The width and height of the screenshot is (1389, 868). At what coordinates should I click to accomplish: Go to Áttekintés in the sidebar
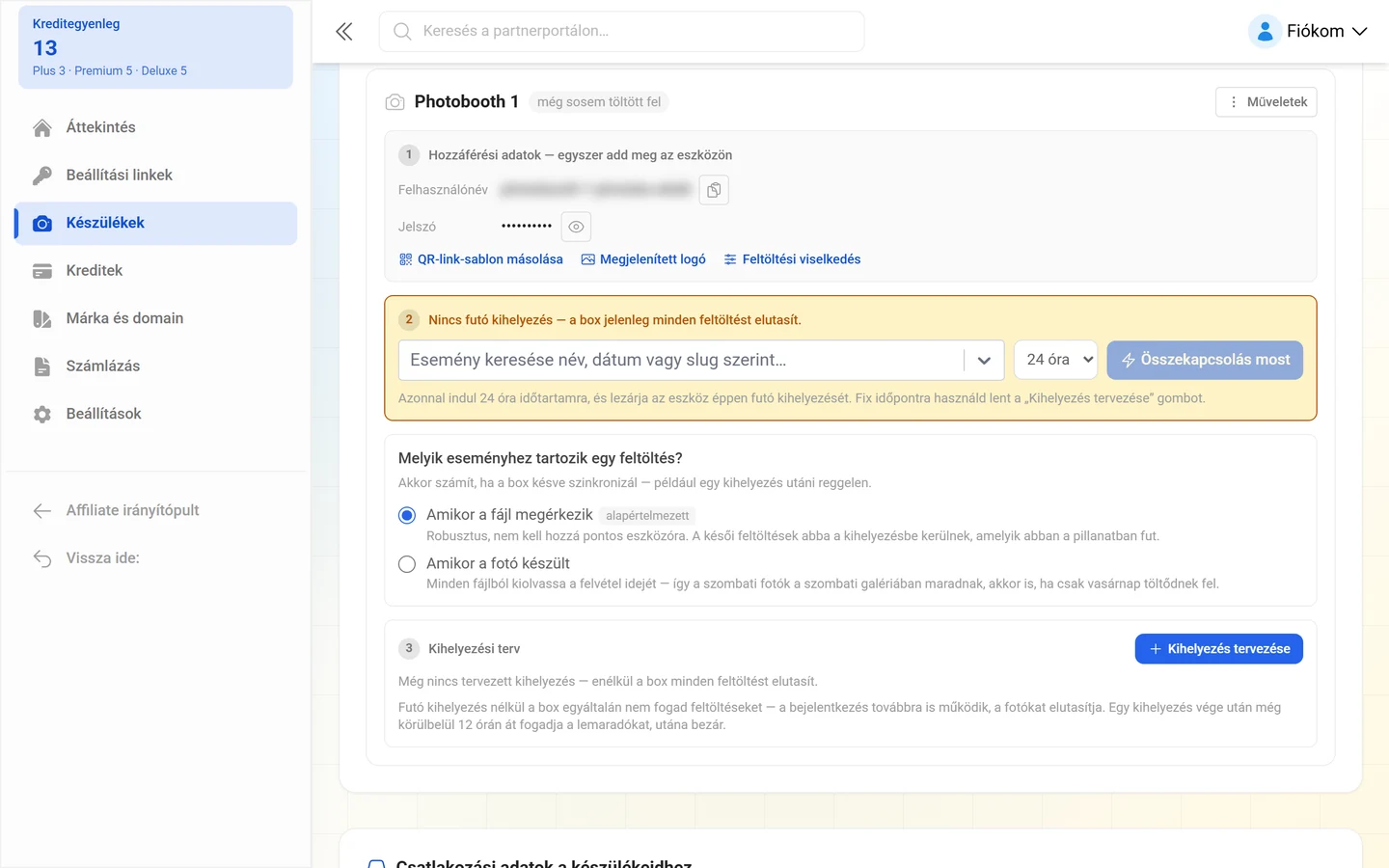[155, 127]
